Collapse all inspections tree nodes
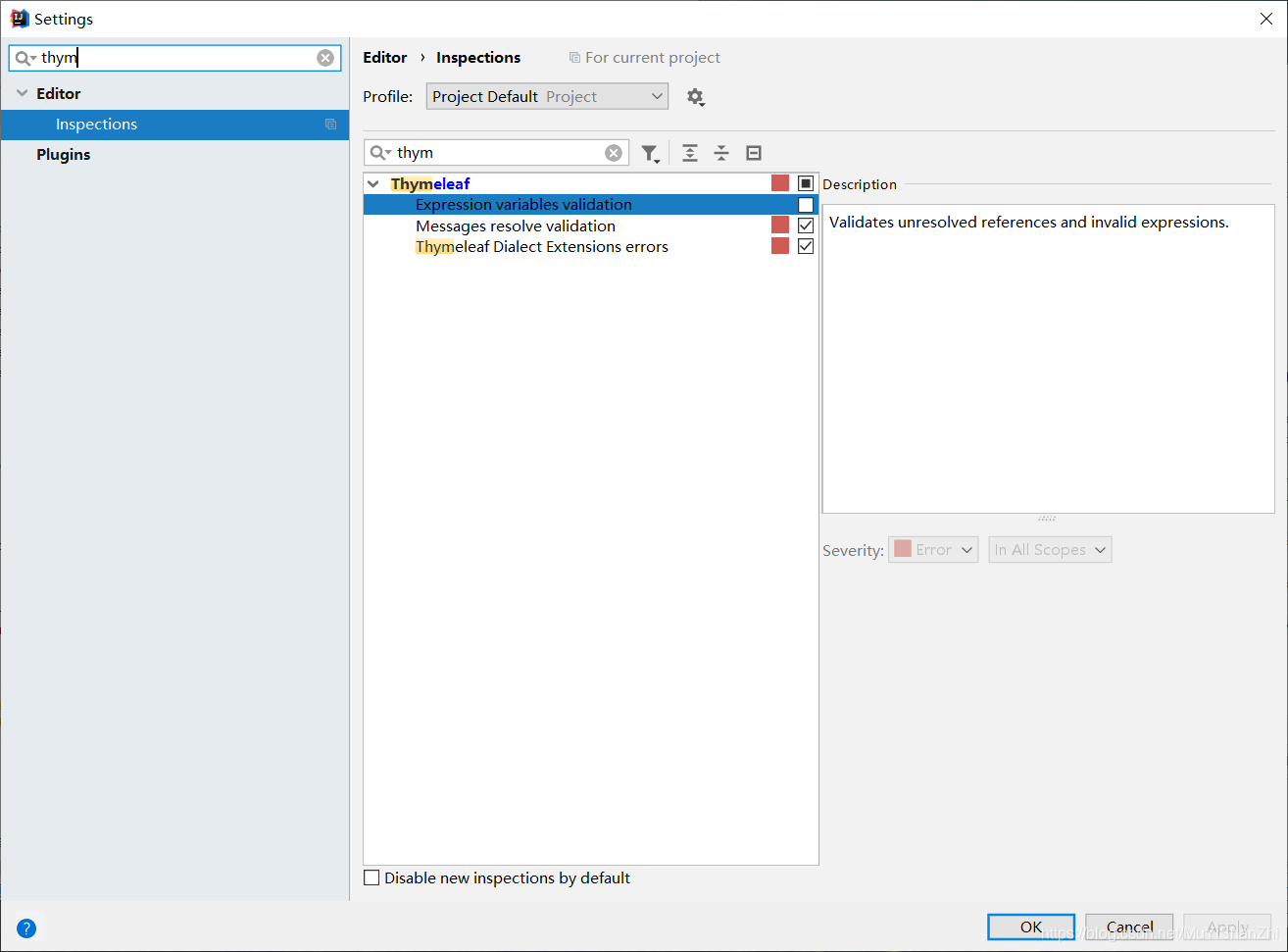 721,153
